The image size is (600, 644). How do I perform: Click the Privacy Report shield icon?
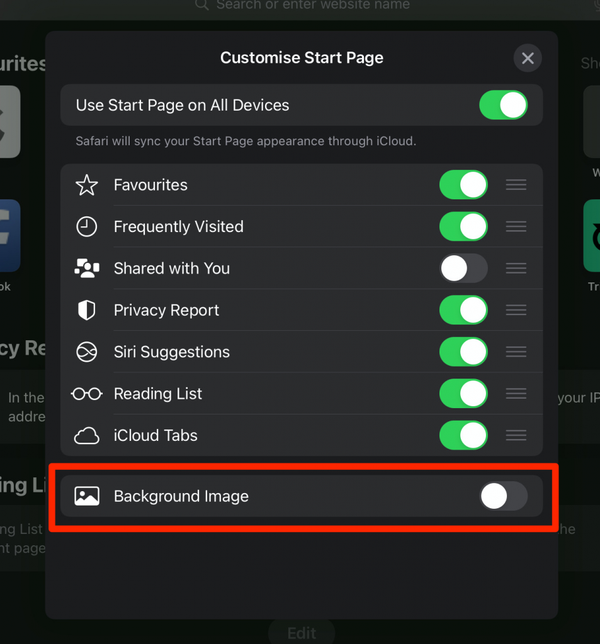pyautogui.click(x=87, y=310)
